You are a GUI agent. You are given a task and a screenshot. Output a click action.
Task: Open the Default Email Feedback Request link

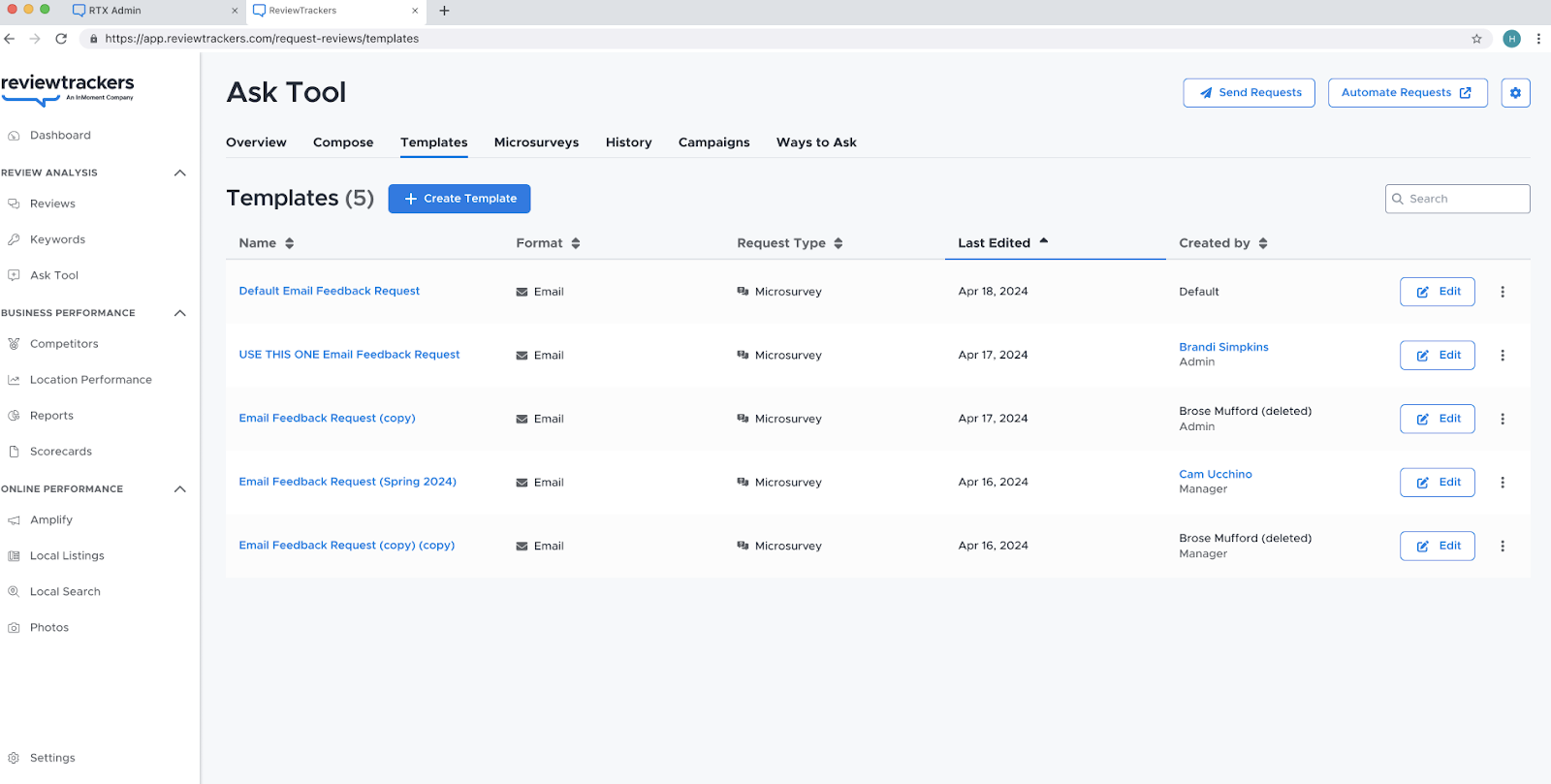(x=330, y=291)
